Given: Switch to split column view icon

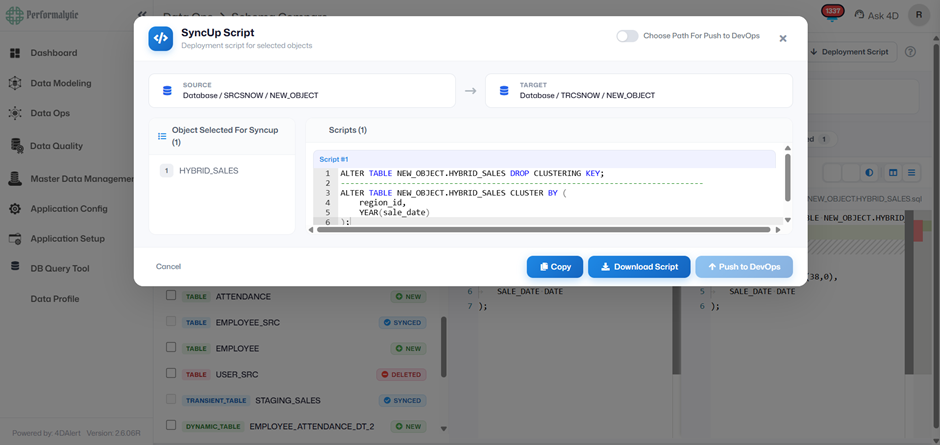Looking at the screenshot, I should point(893,173).
